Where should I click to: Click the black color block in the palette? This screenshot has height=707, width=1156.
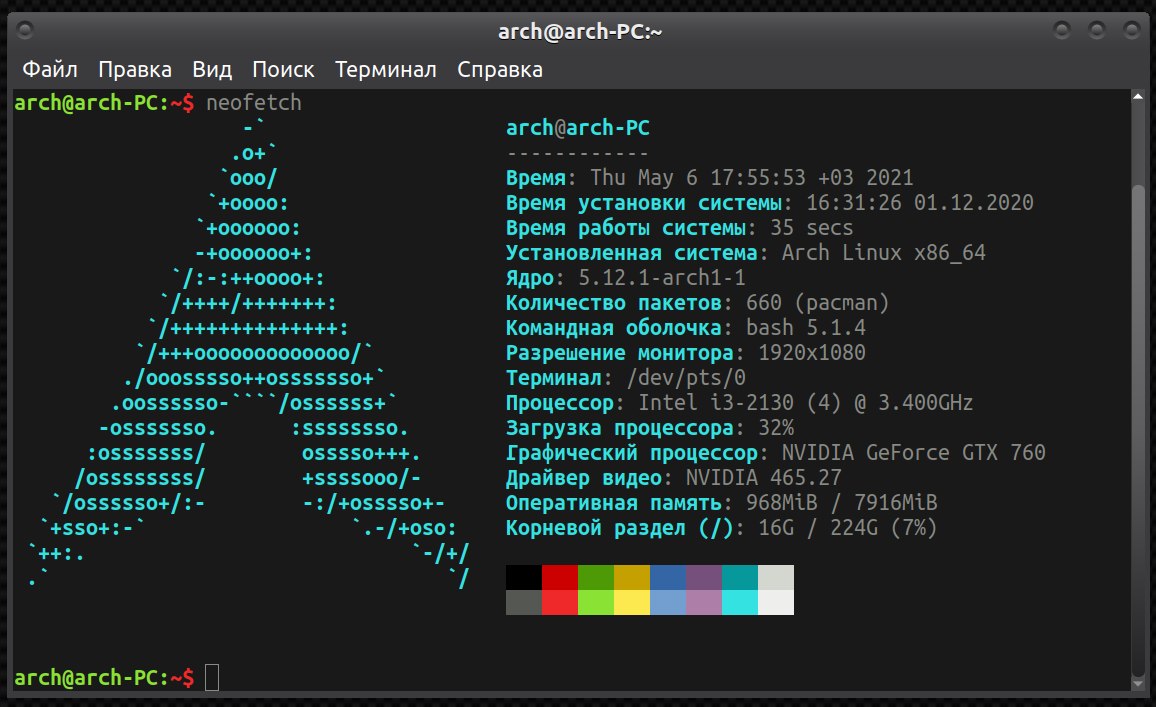(x=523, y=577)
